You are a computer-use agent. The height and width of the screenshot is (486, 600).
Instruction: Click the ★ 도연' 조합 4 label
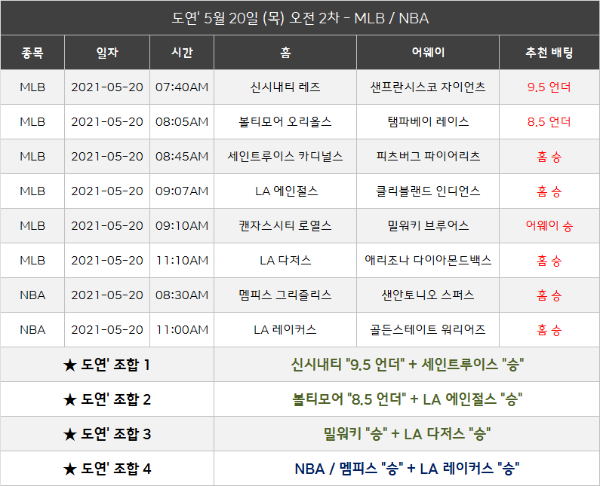click(107, 469)
